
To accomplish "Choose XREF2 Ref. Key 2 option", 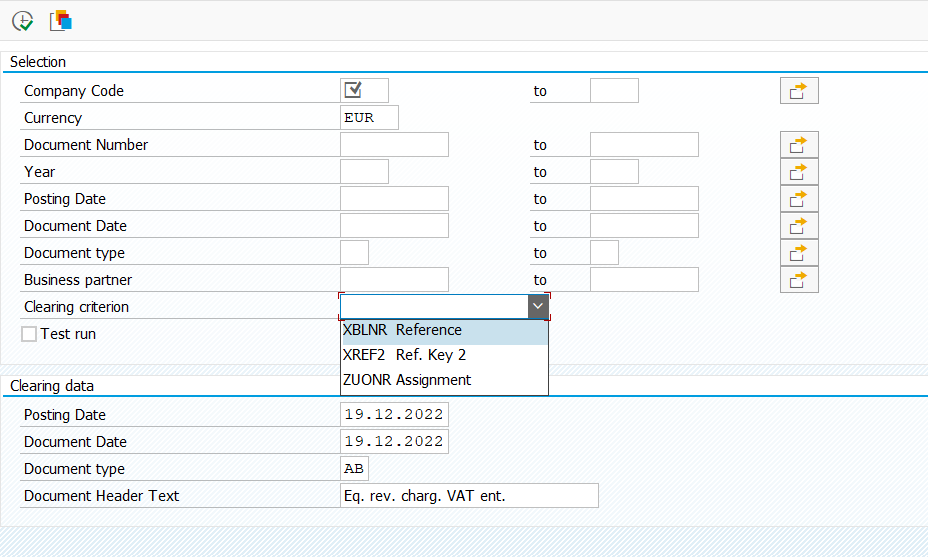I will (444, 355).
